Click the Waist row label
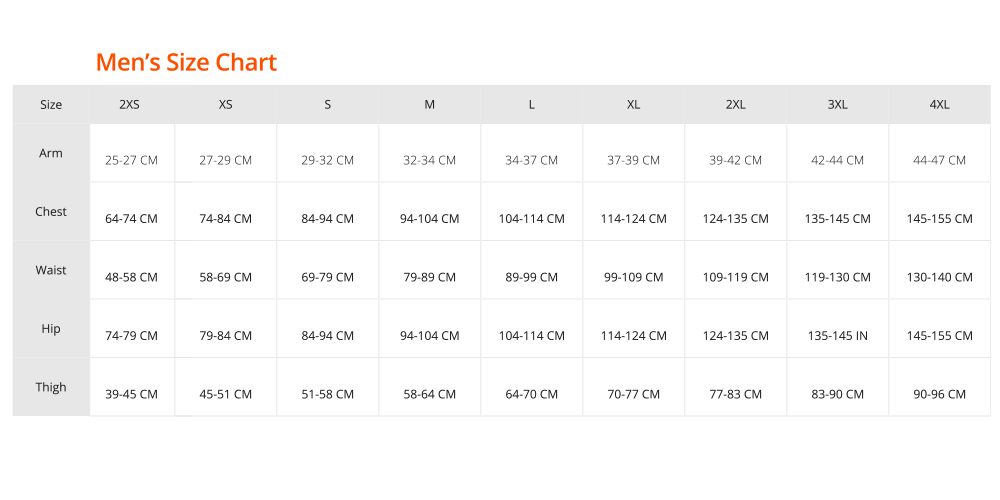Image resolution: width=1000 pixels, height=500 pixels. (x=51, y=270)
